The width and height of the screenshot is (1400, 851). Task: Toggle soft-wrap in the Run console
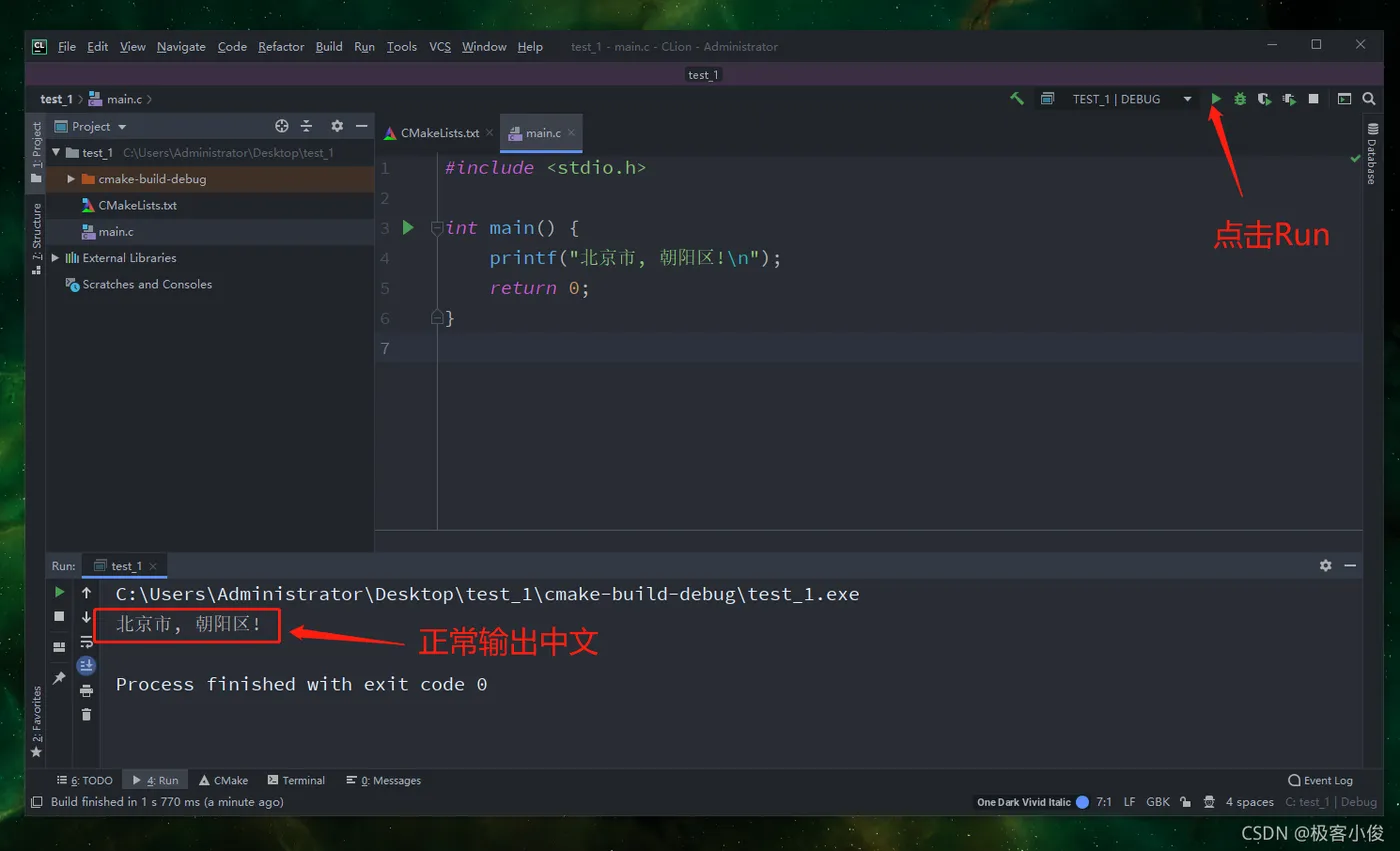click(87, 641)
